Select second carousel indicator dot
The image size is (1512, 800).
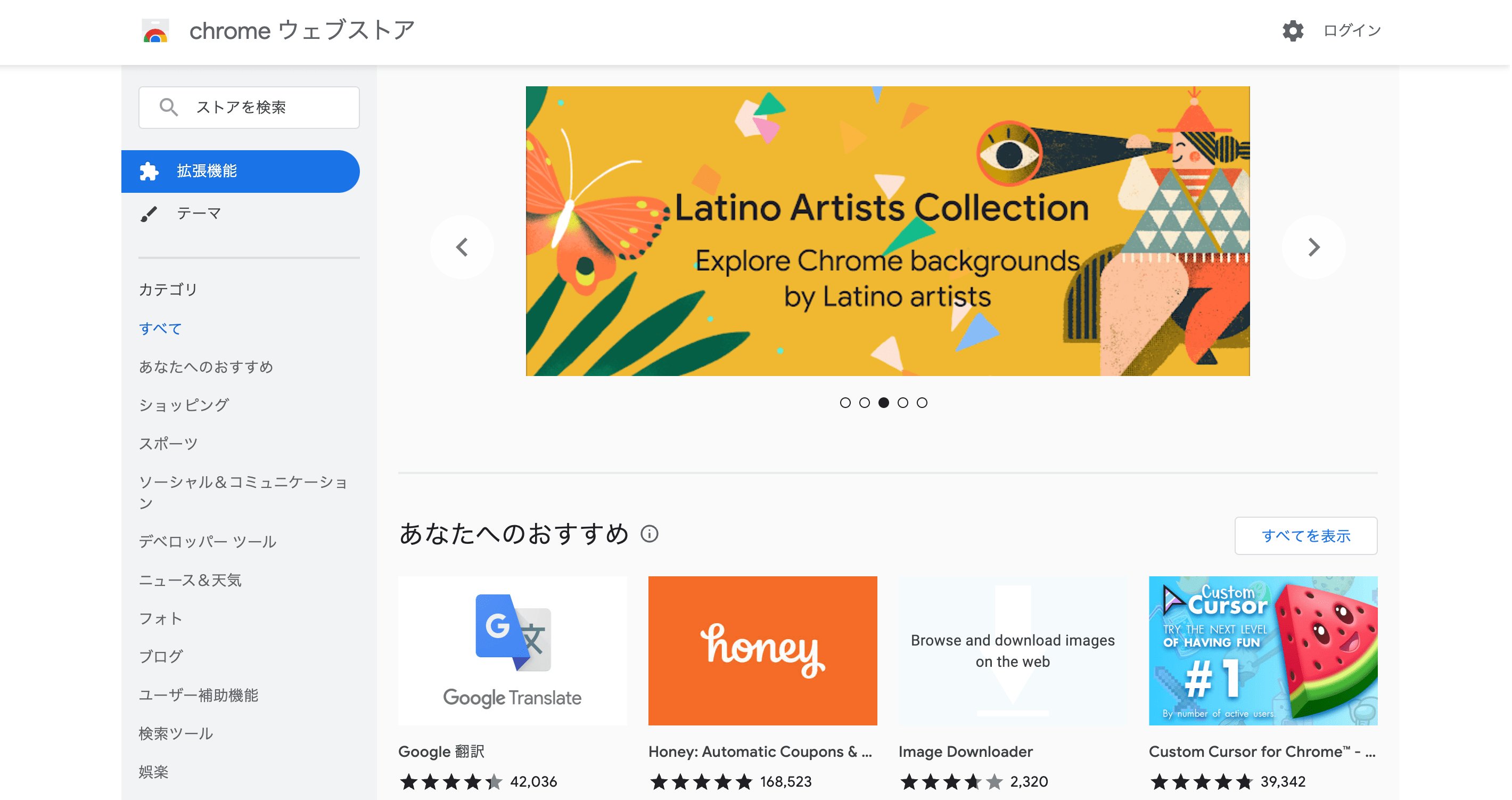[865, 403]
